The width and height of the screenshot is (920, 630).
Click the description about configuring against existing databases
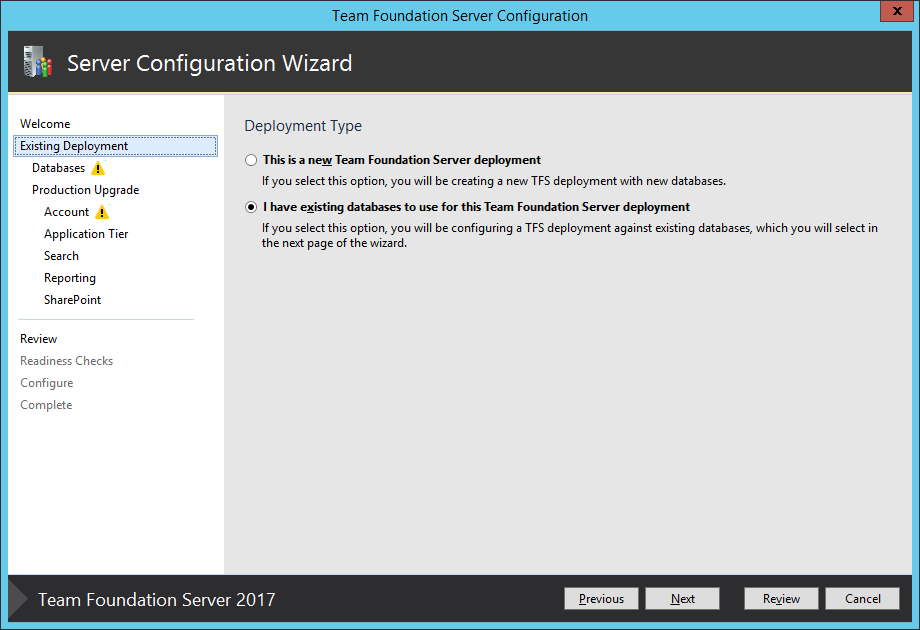pyautogui.click(x=570, y=235)
